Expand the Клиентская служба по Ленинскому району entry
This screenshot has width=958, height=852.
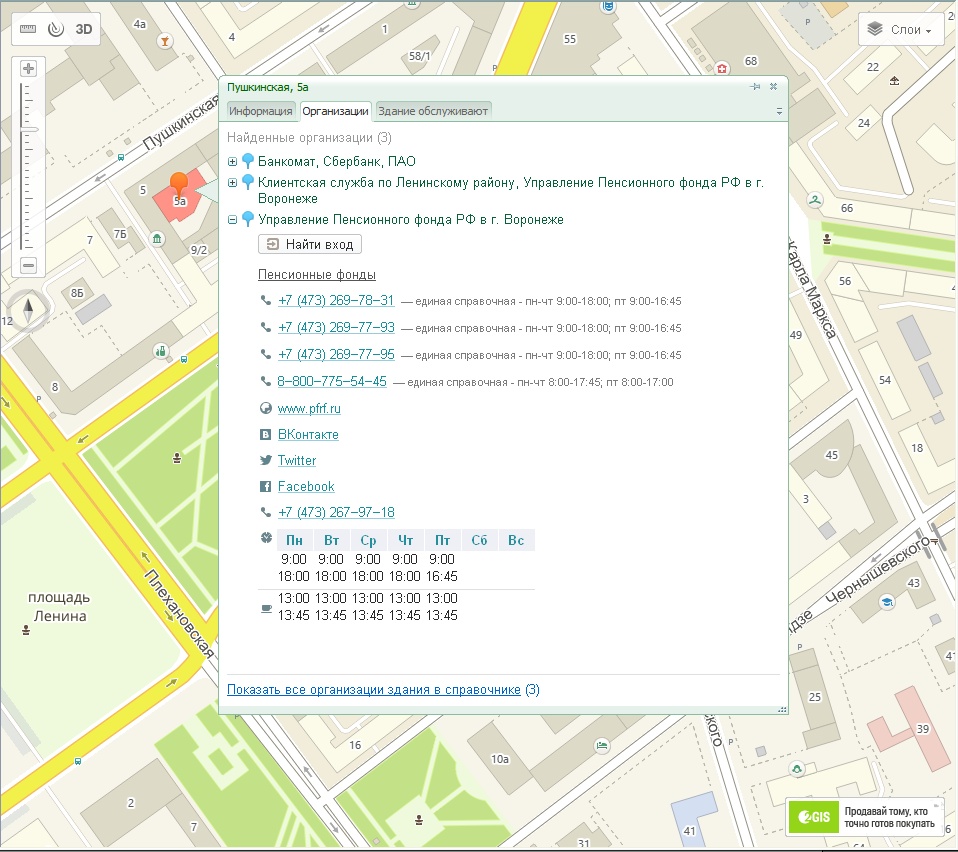point(232,183)
